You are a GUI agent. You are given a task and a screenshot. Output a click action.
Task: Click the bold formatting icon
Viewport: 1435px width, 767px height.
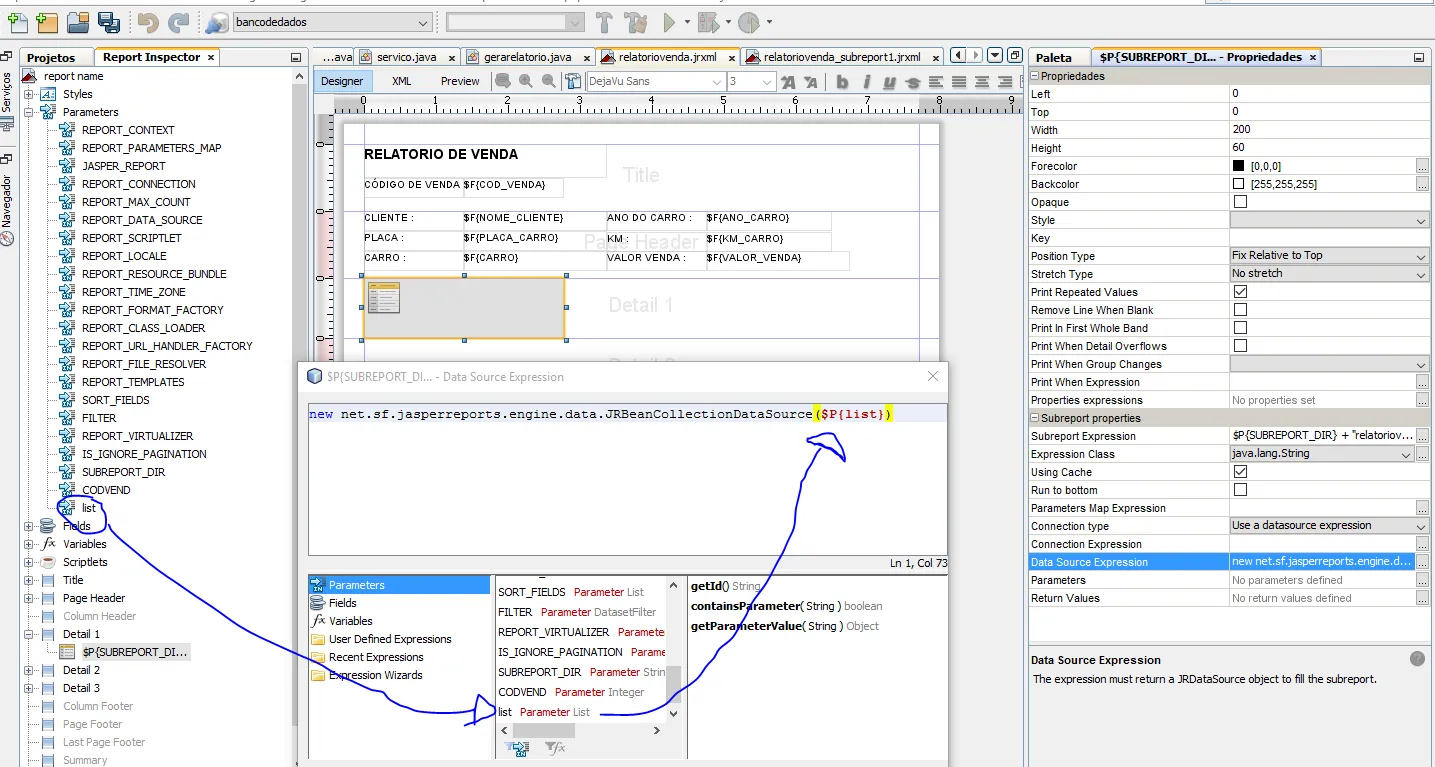click(842, 82)
